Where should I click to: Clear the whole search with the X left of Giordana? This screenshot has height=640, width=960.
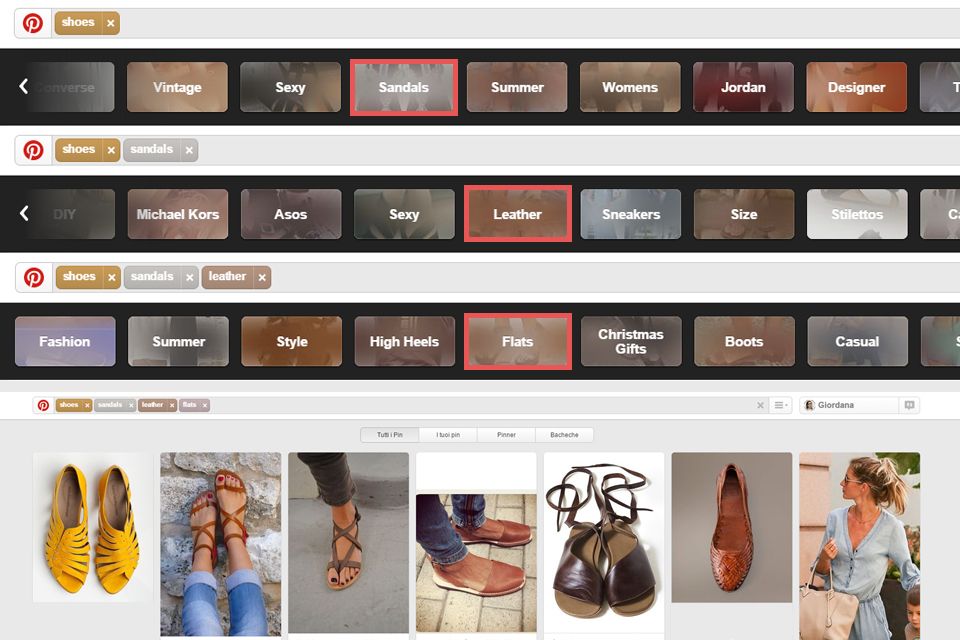(760, 405)
